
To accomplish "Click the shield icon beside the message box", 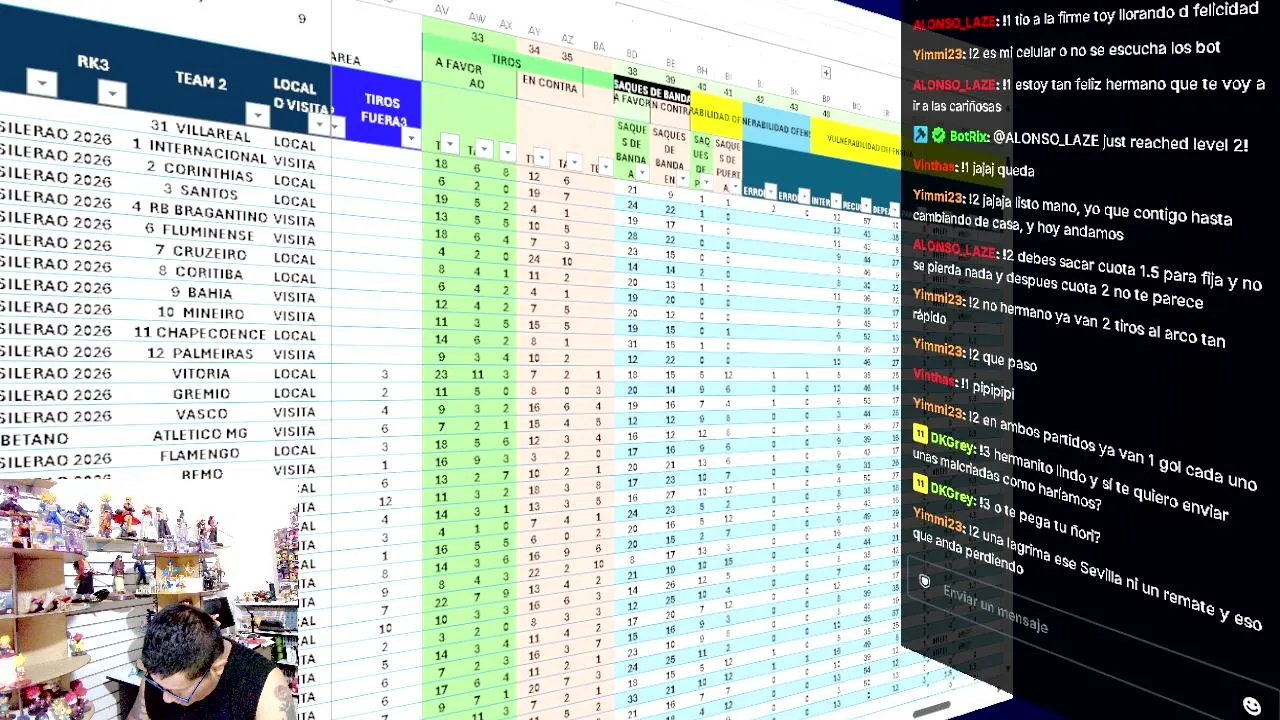I will pyautogui.click(x=925, y=581).
